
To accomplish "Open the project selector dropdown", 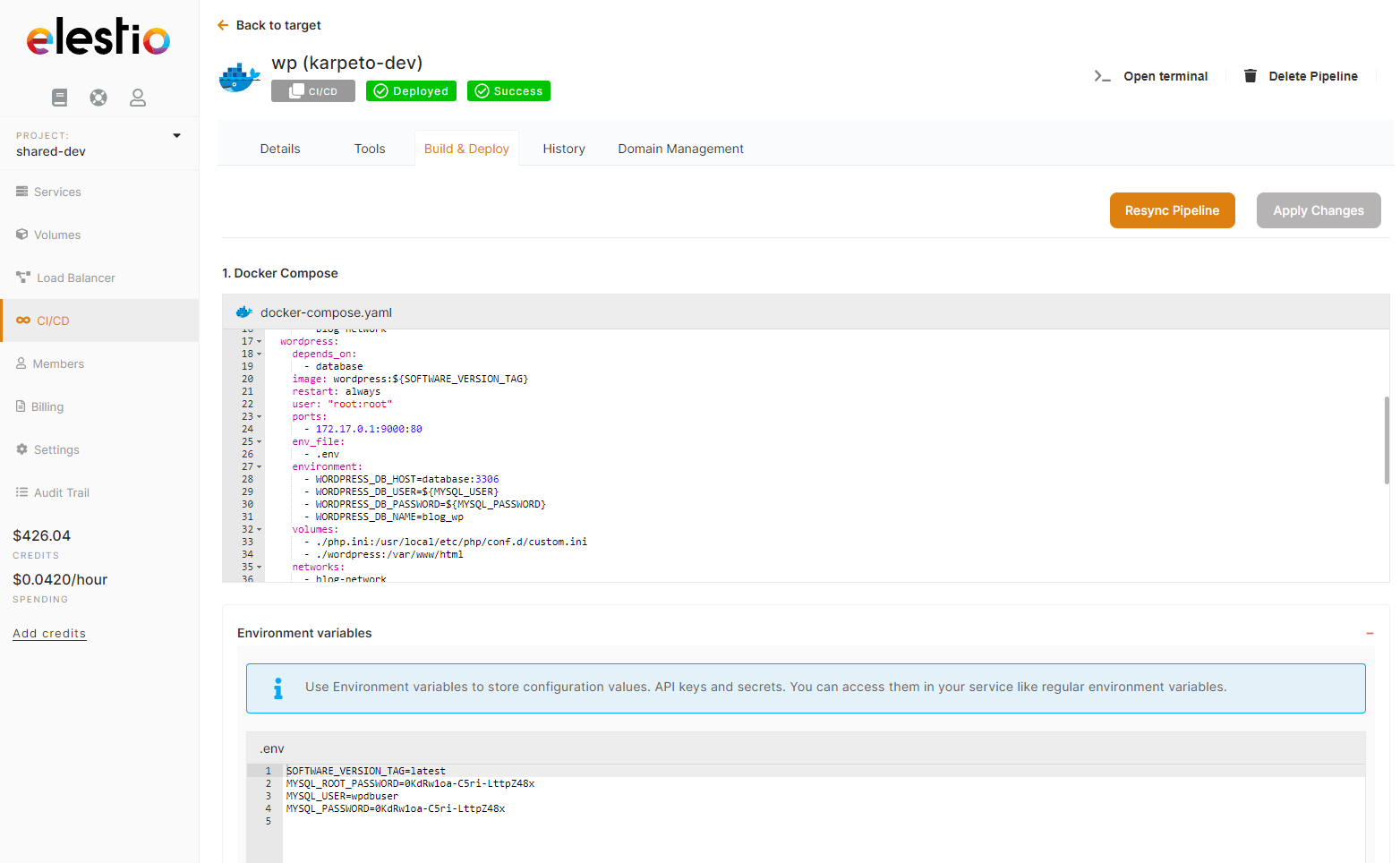I will (176, 136).
